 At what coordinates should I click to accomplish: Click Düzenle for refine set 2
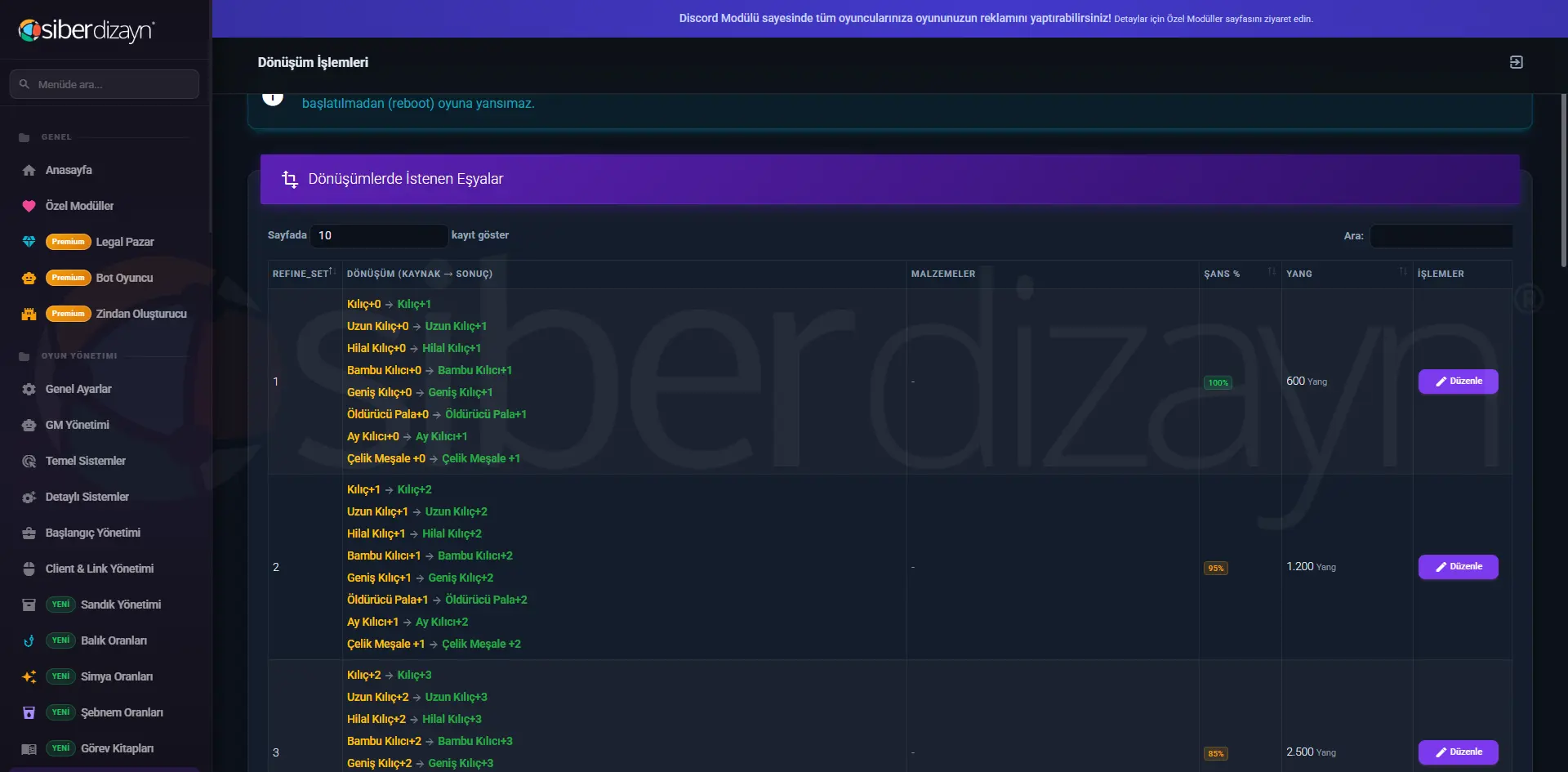[1458, 567]
